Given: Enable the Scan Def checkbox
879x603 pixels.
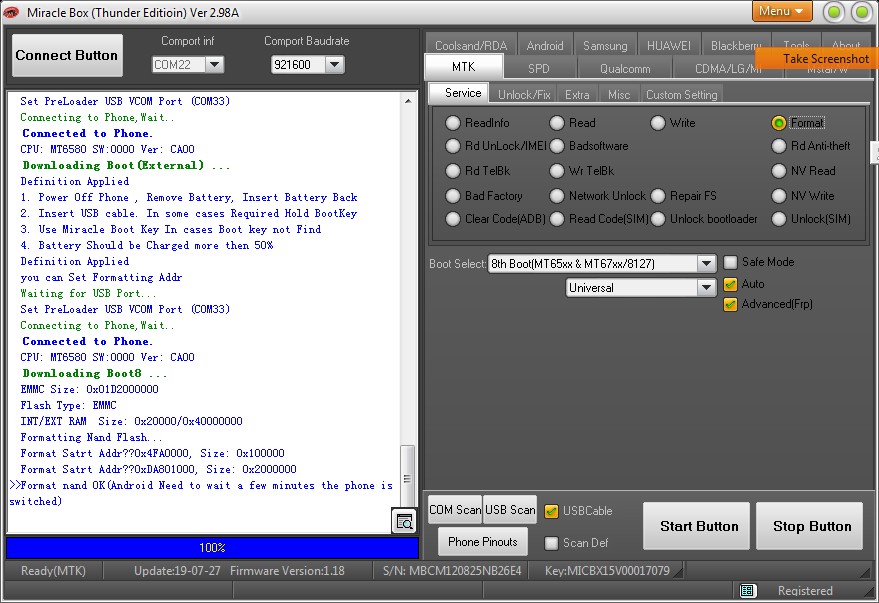Looking at the screenshot, I should [x=551, y=542].
